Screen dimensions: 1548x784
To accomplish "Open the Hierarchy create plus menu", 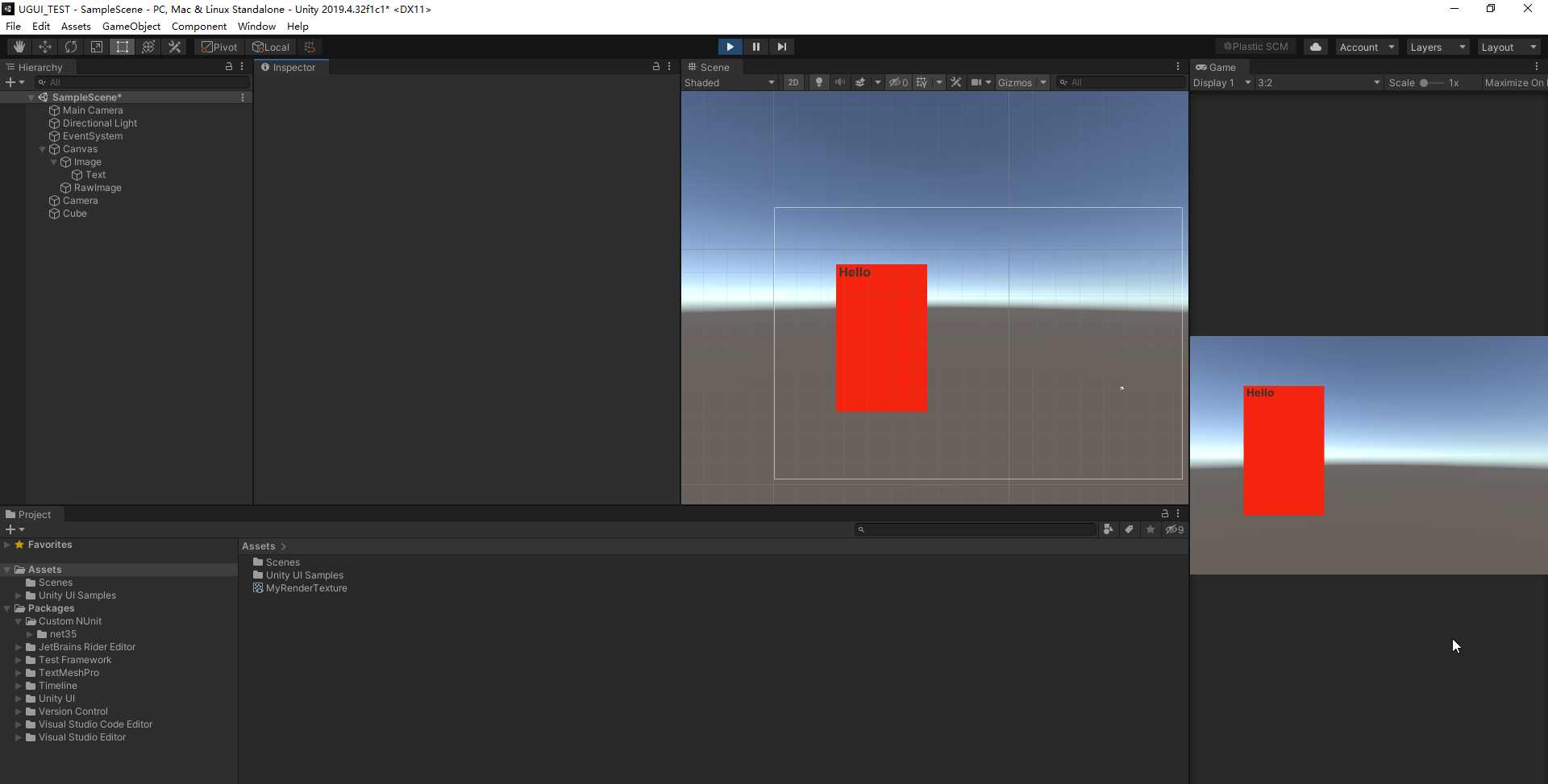I will click(x=15, y=82).
